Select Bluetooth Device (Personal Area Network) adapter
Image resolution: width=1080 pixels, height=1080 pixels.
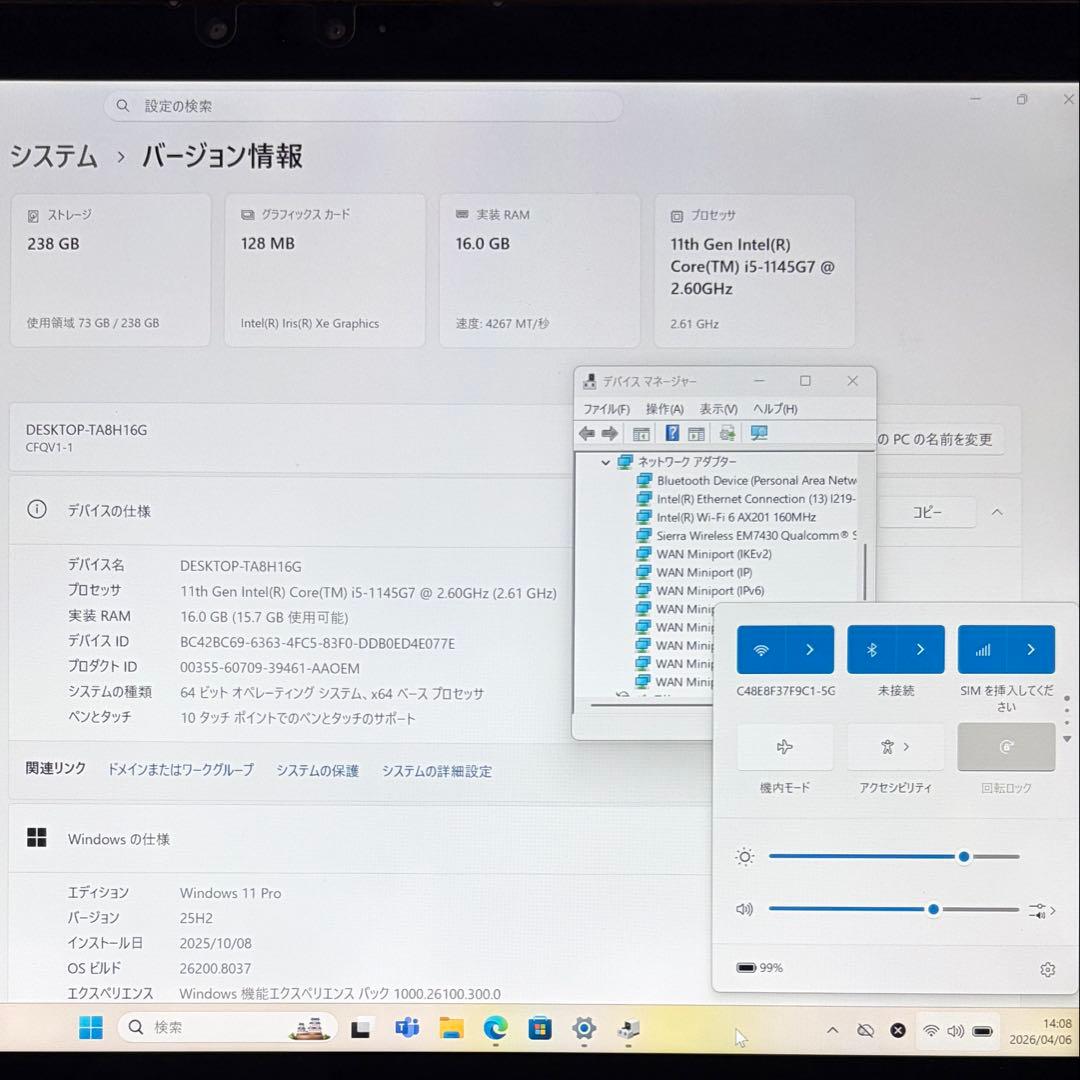pyautogui.click(x=747, y=481)
